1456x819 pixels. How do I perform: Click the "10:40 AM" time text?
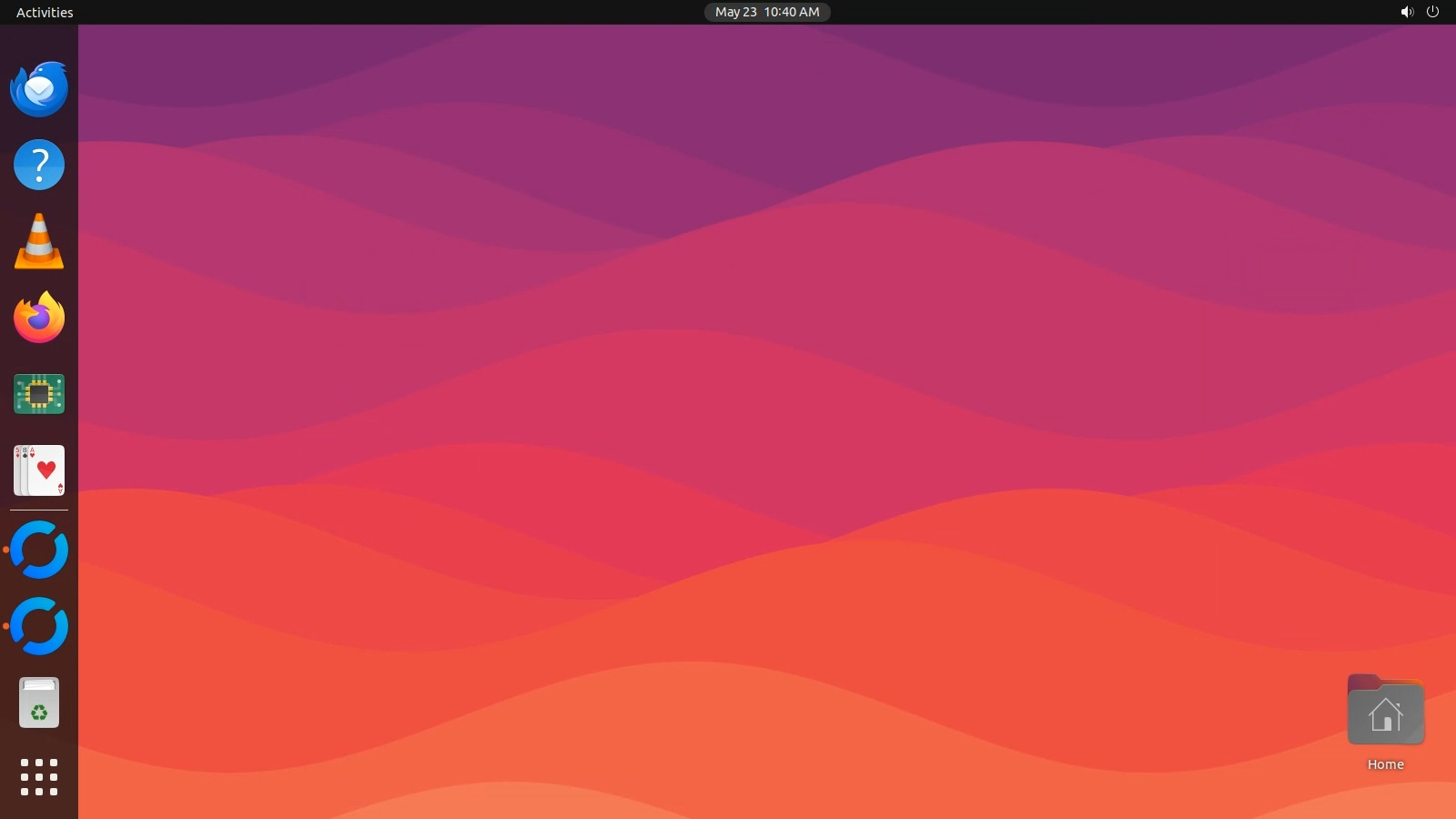(792, 12)
